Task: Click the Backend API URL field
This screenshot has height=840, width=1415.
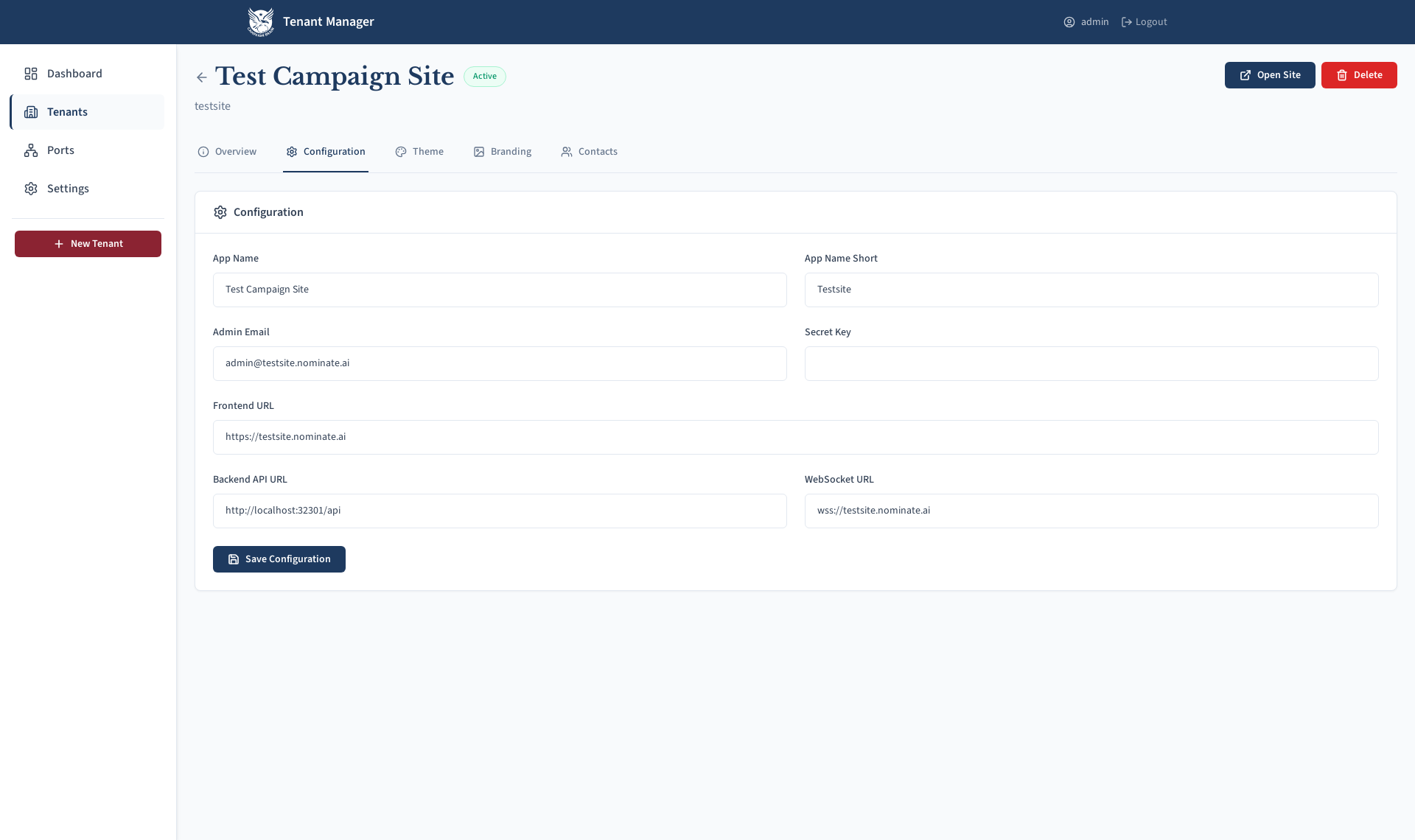Action: [x=499, y=511]
